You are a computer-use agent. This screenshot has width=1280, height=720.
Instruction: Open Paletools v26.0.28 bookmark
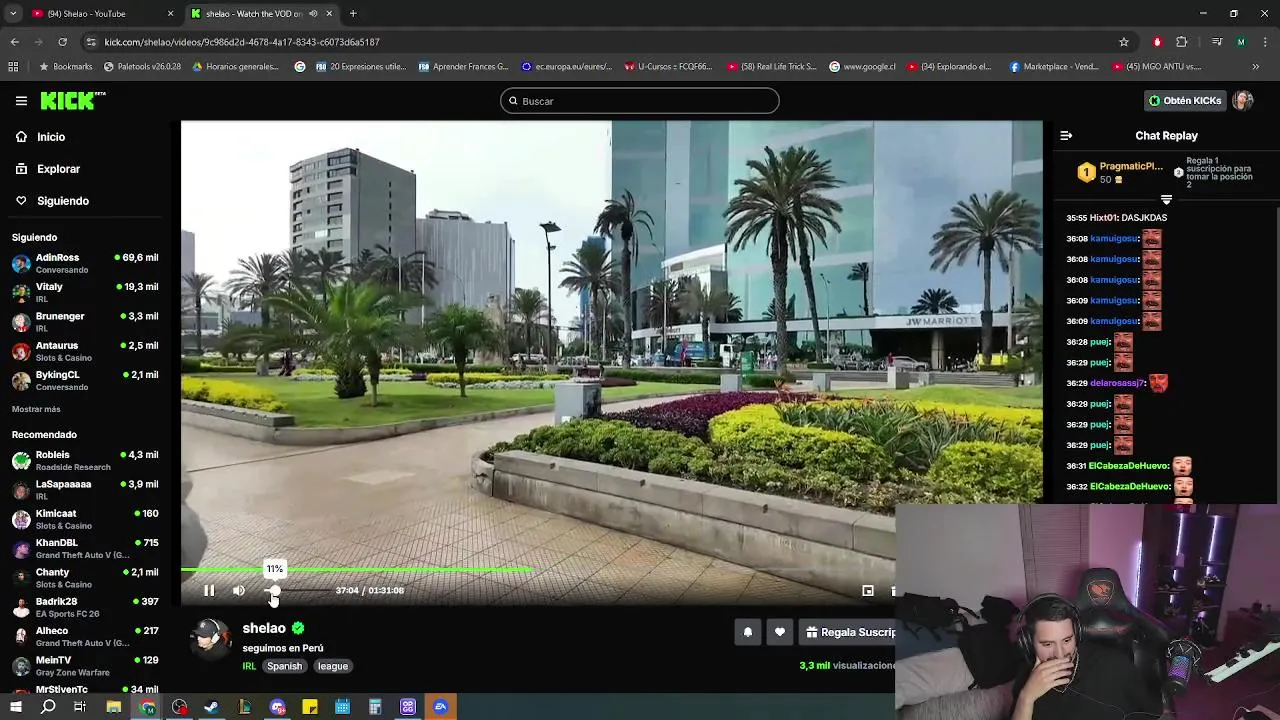pyautogui.click(x=142, y=67)
